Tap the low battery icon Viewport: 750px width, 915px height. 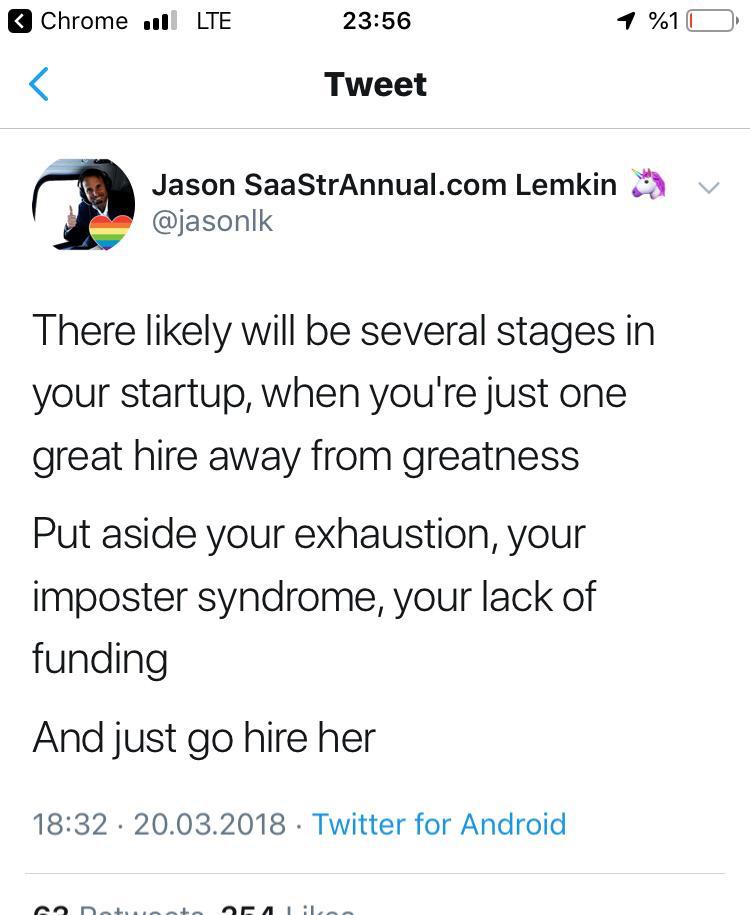tap(710, 20)
